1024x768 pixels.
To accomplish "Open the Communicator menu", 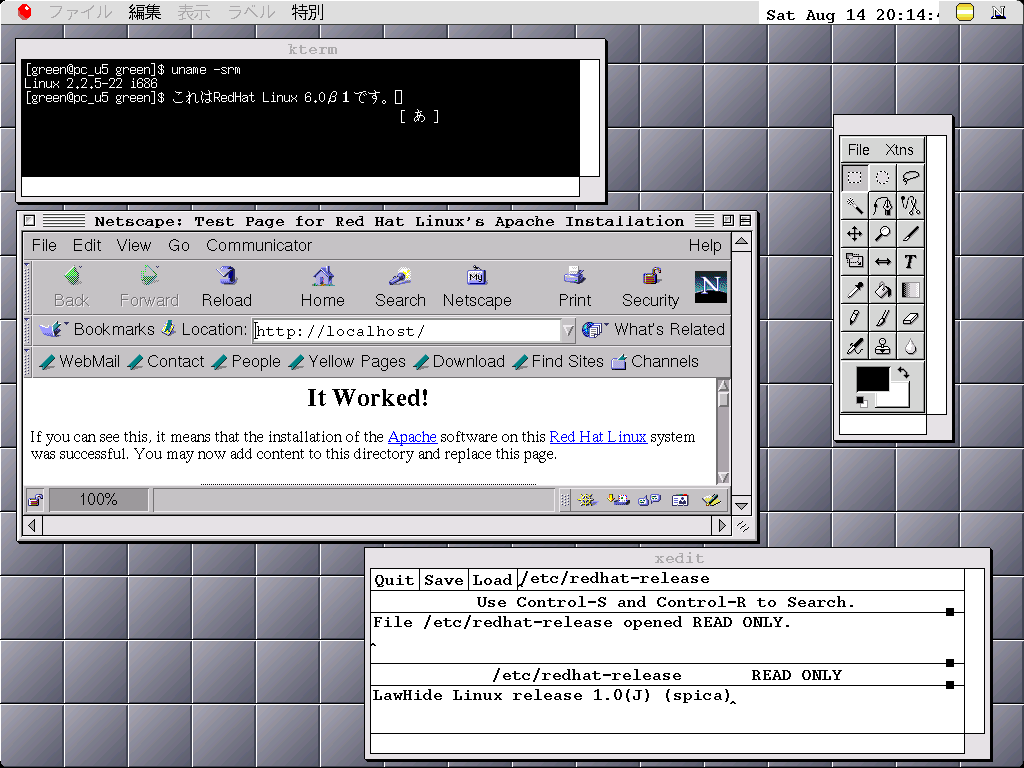I will [259, 246].
